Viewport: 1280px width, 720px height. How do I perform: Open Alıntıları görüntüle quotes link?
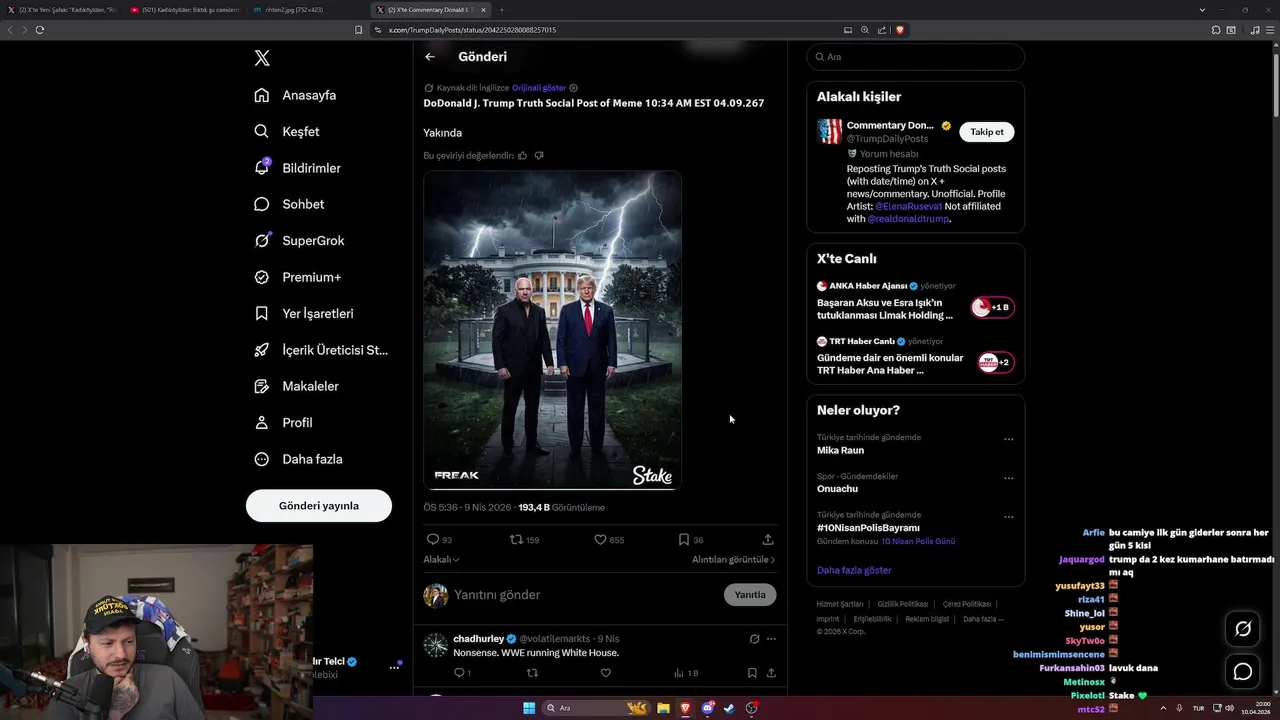tap(733, 560)
